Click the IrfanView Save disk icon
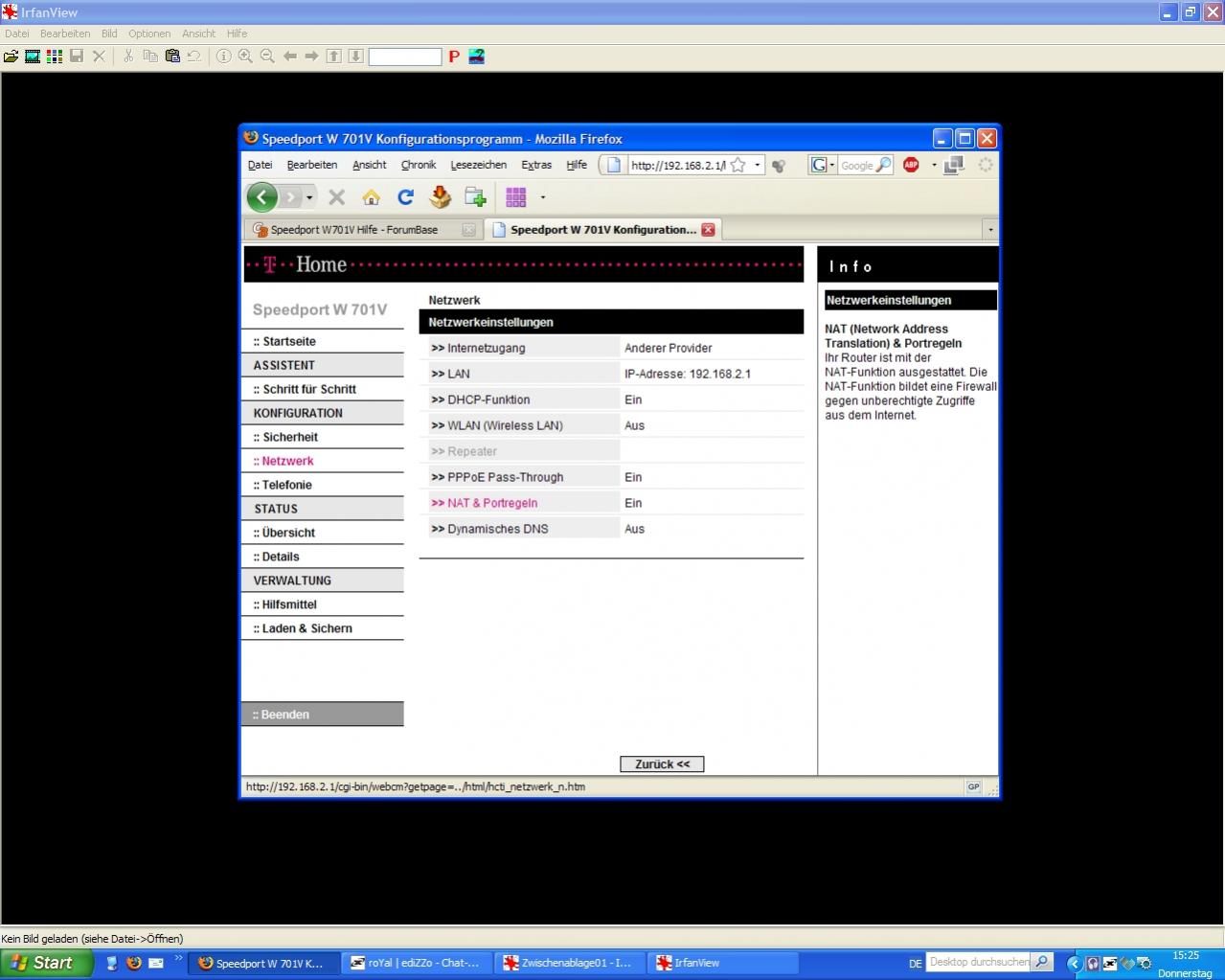This screenshot has width=1225, height=980. pyautogui.click(x=77, y=57)
